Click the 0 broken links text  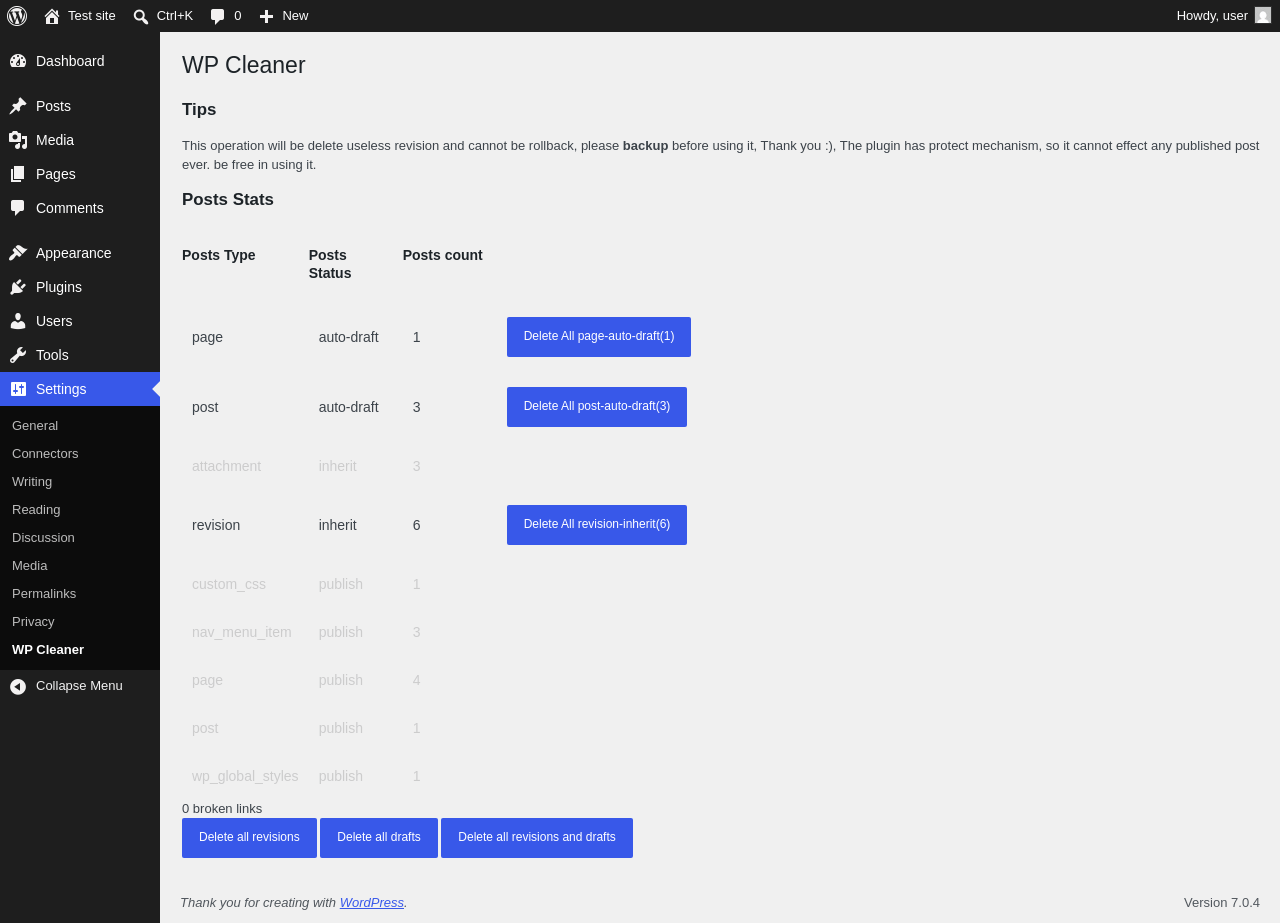click(222, 808)
